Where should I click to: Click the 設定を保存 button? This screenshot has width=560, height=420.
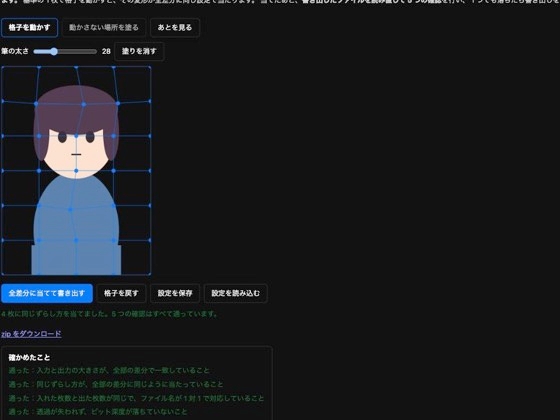(175, 293)
